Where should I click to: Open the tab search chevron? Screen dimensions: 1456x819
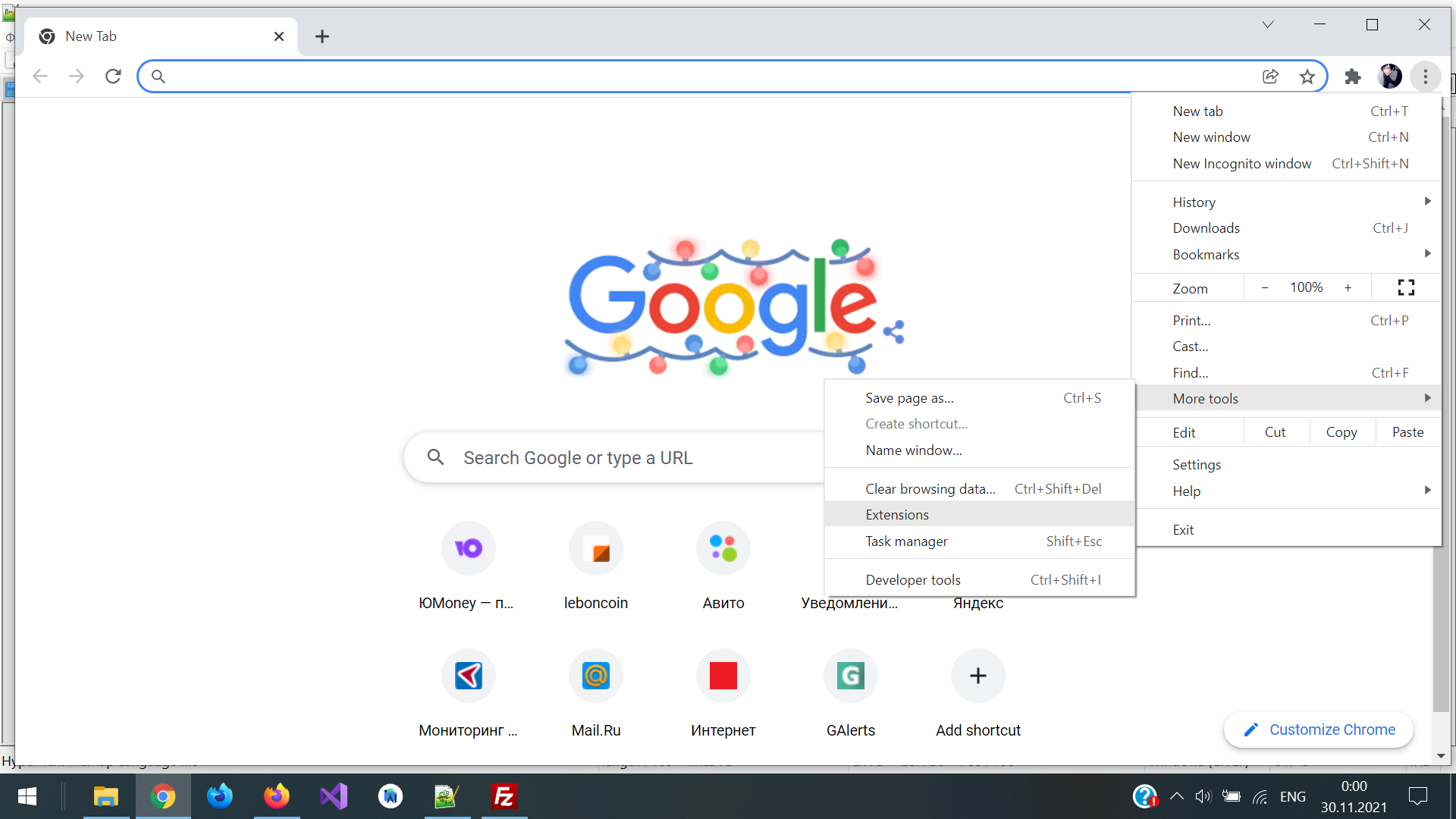(x=1268, y=25)
